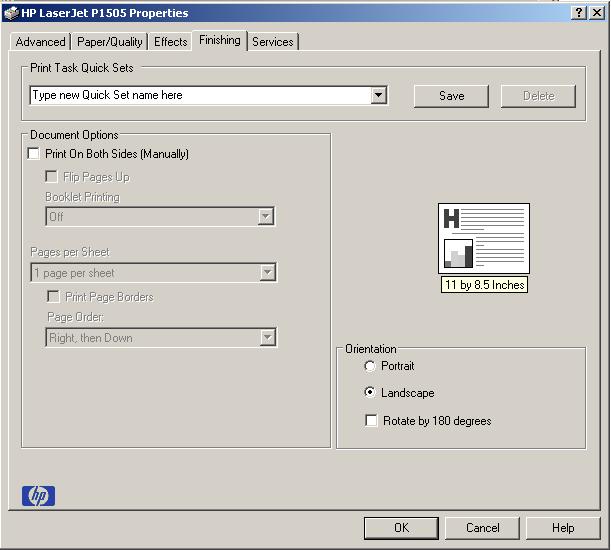Viewport: 611px width, 550px height.
Task: Open the Page Order dropdown
Action: [x=267, y=338]
